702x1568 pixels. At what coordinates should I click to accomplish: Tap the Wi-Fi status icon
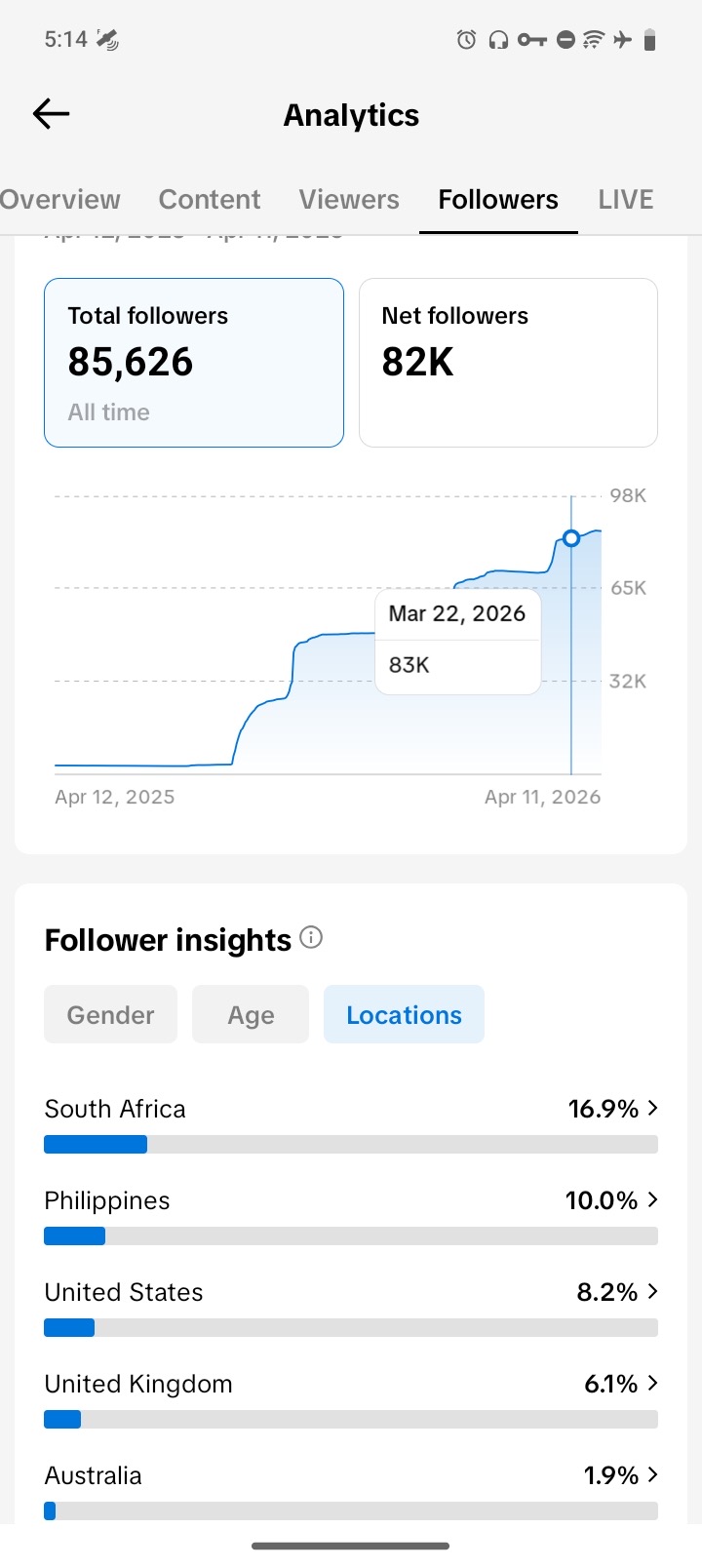[593, 40]
